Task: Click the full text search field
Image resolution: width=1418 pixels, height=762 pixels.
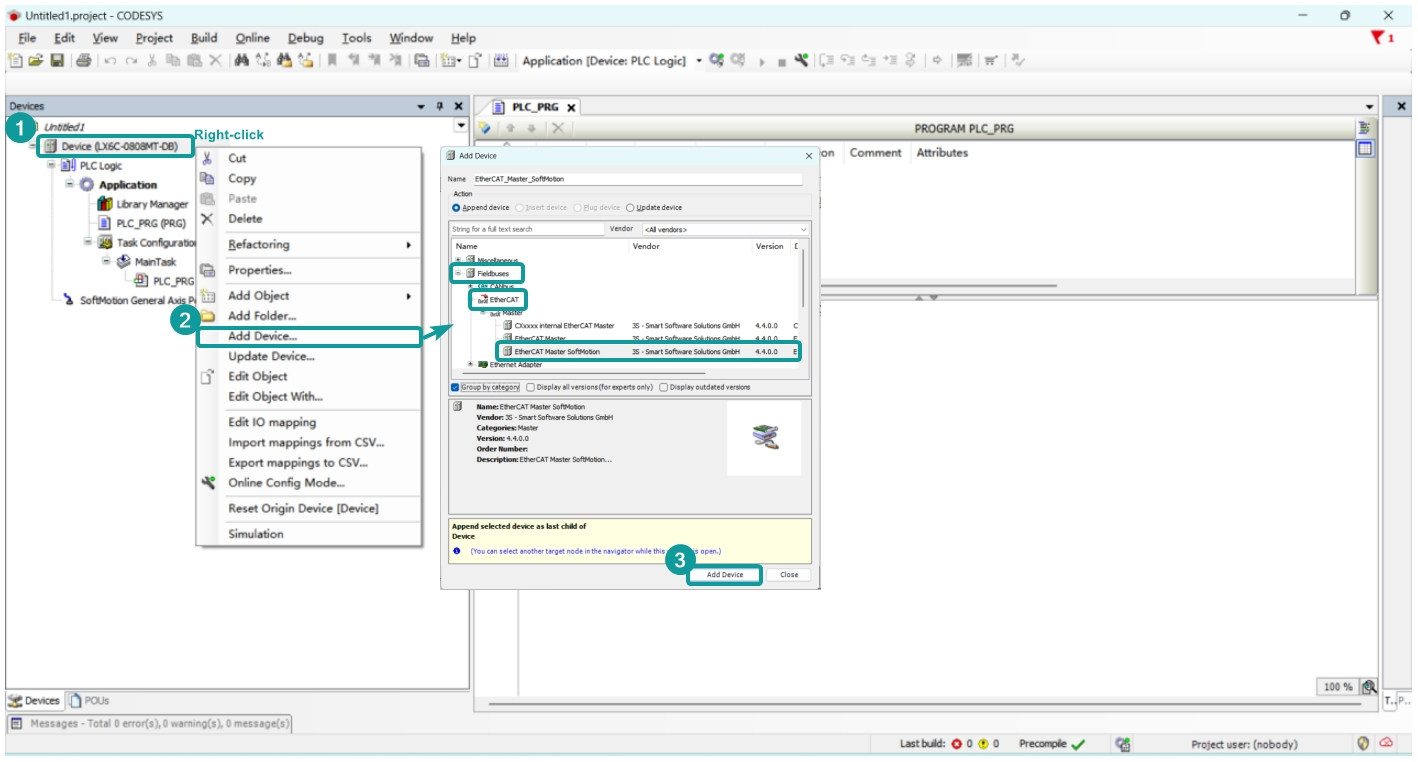Action: (x=527, y=229)
